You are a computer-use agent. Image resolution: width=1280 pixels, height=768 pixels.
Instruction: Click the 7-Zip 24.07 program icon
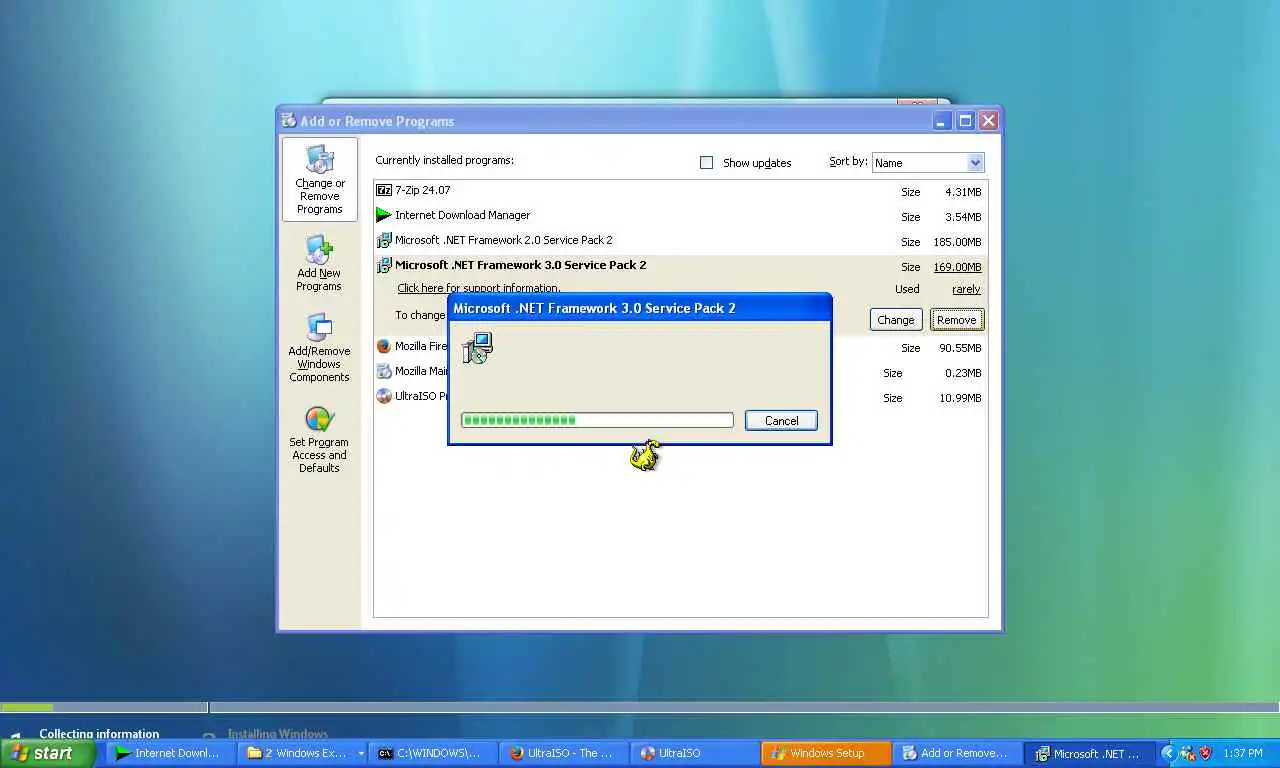coord(384,190)
